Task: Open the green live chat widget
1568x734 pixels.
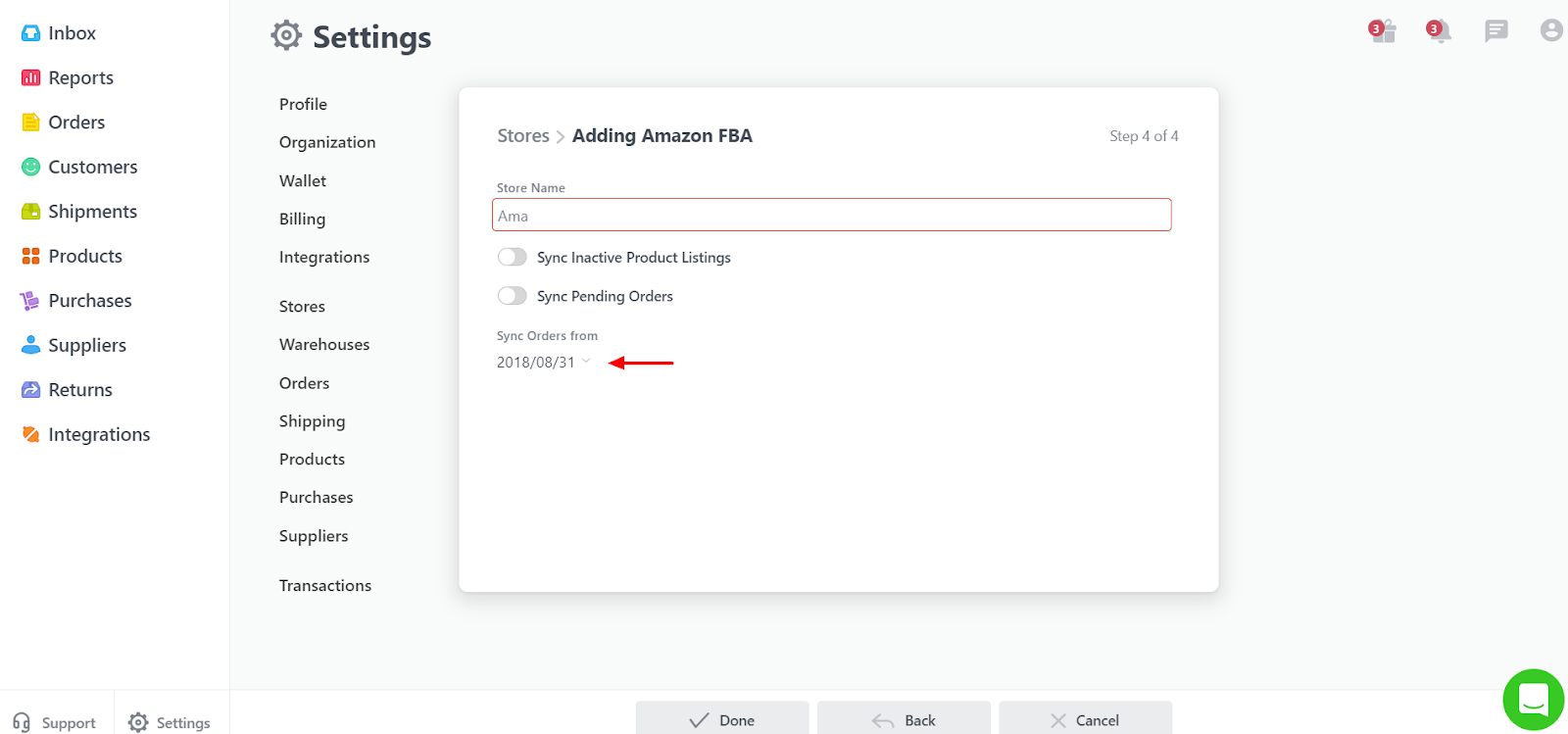Action: 1534,700
